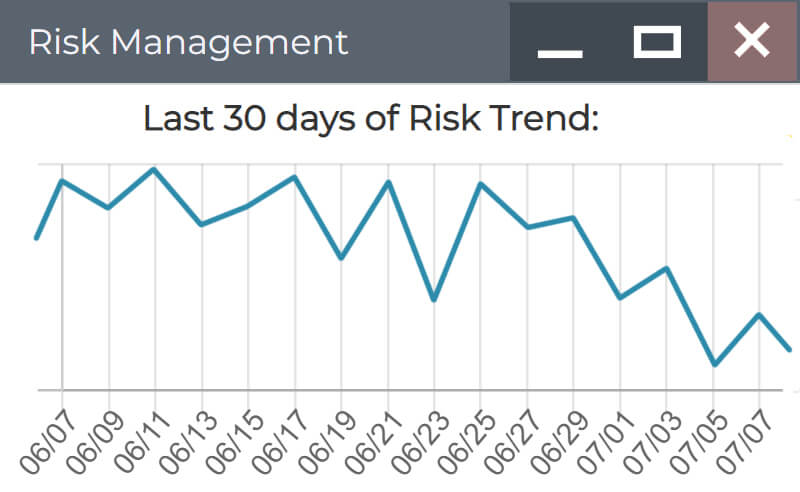Viewport: 800px width, 492px height.
Task: Click the 06/17 data point on the trend line
Action: (294, 177)
